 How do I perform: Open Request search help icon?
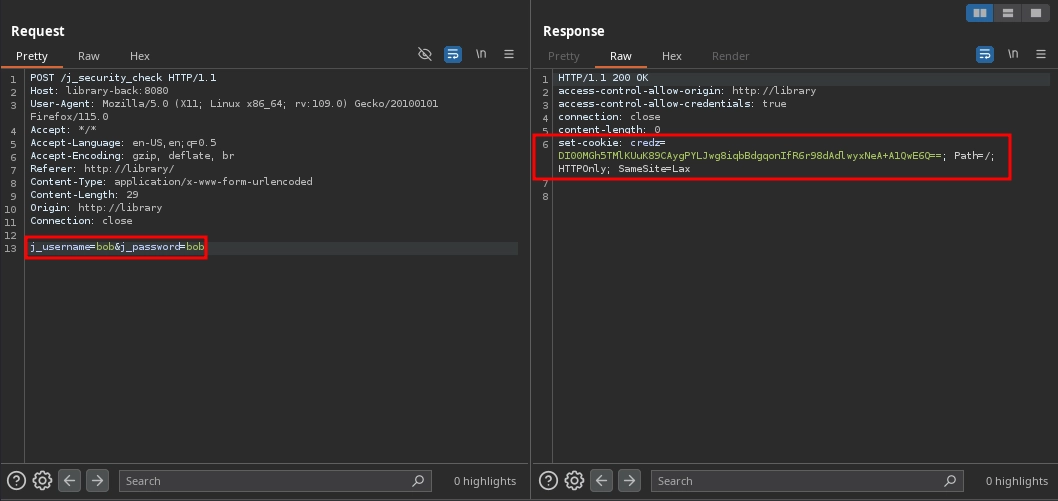pyautogui.click(x=17, y=481)
